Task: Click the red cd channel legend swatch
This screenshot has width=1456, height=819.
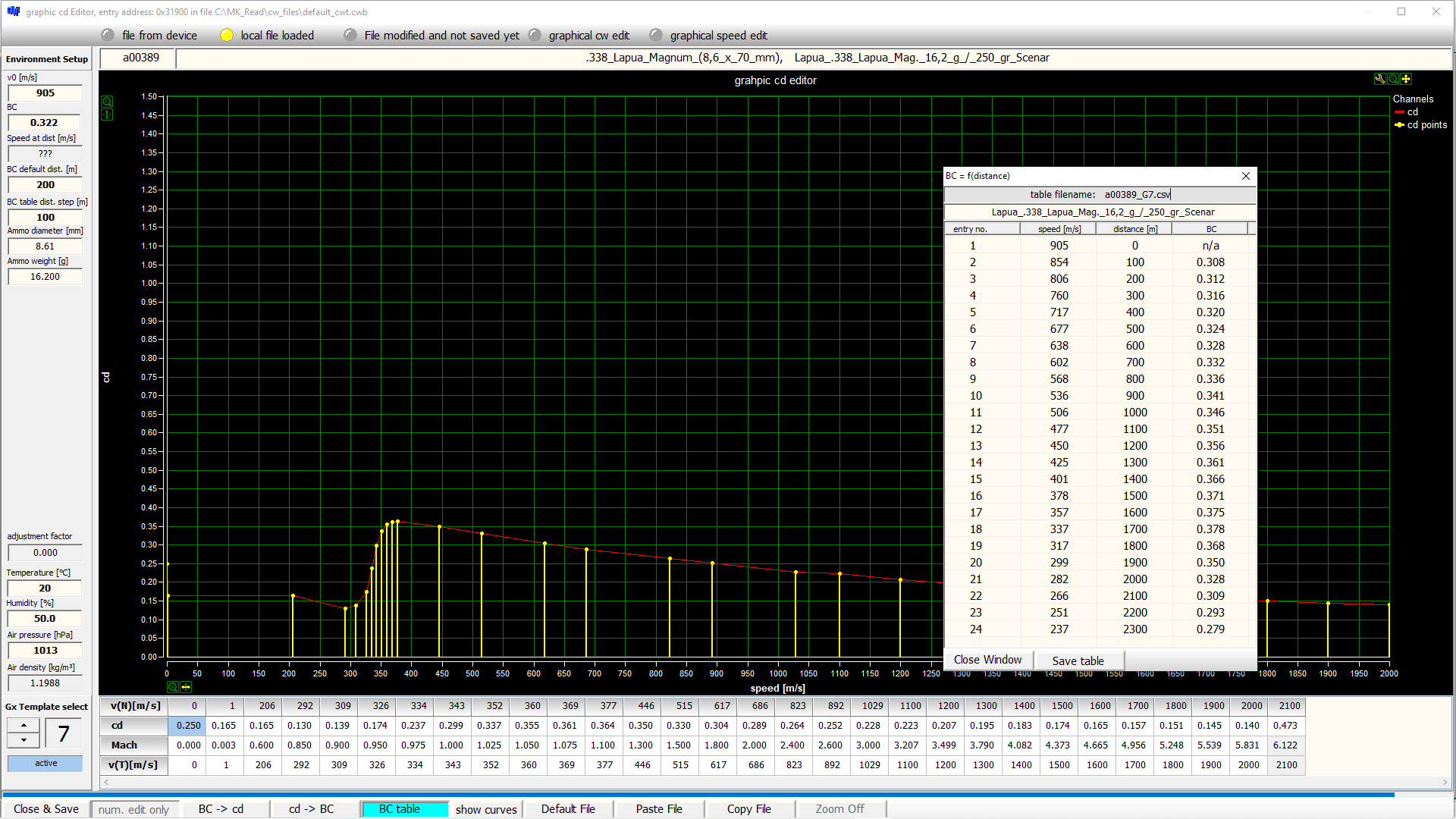Action: click(1399, 112)
